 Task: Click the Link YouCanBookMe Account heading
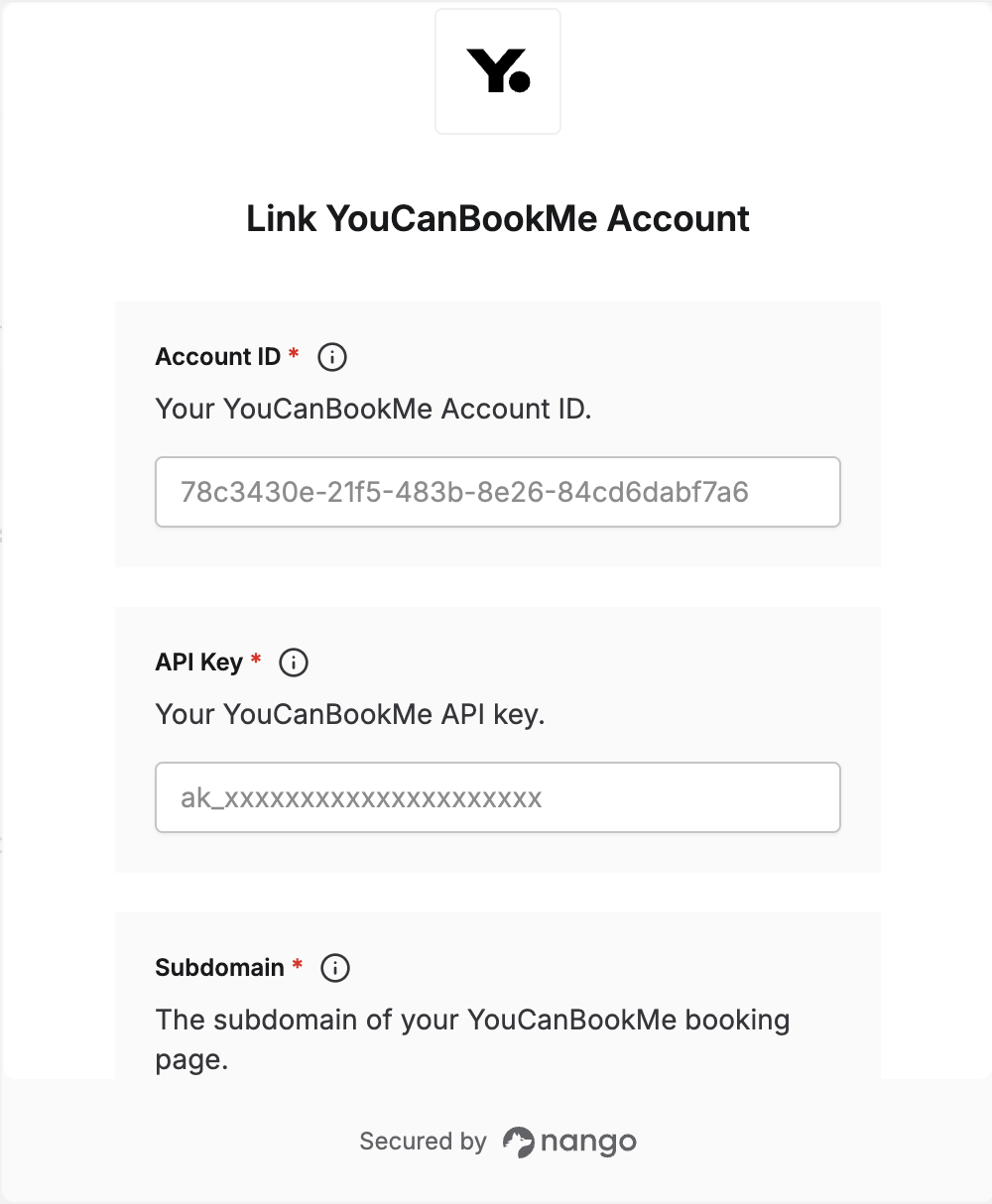click(x=498, y=218)
